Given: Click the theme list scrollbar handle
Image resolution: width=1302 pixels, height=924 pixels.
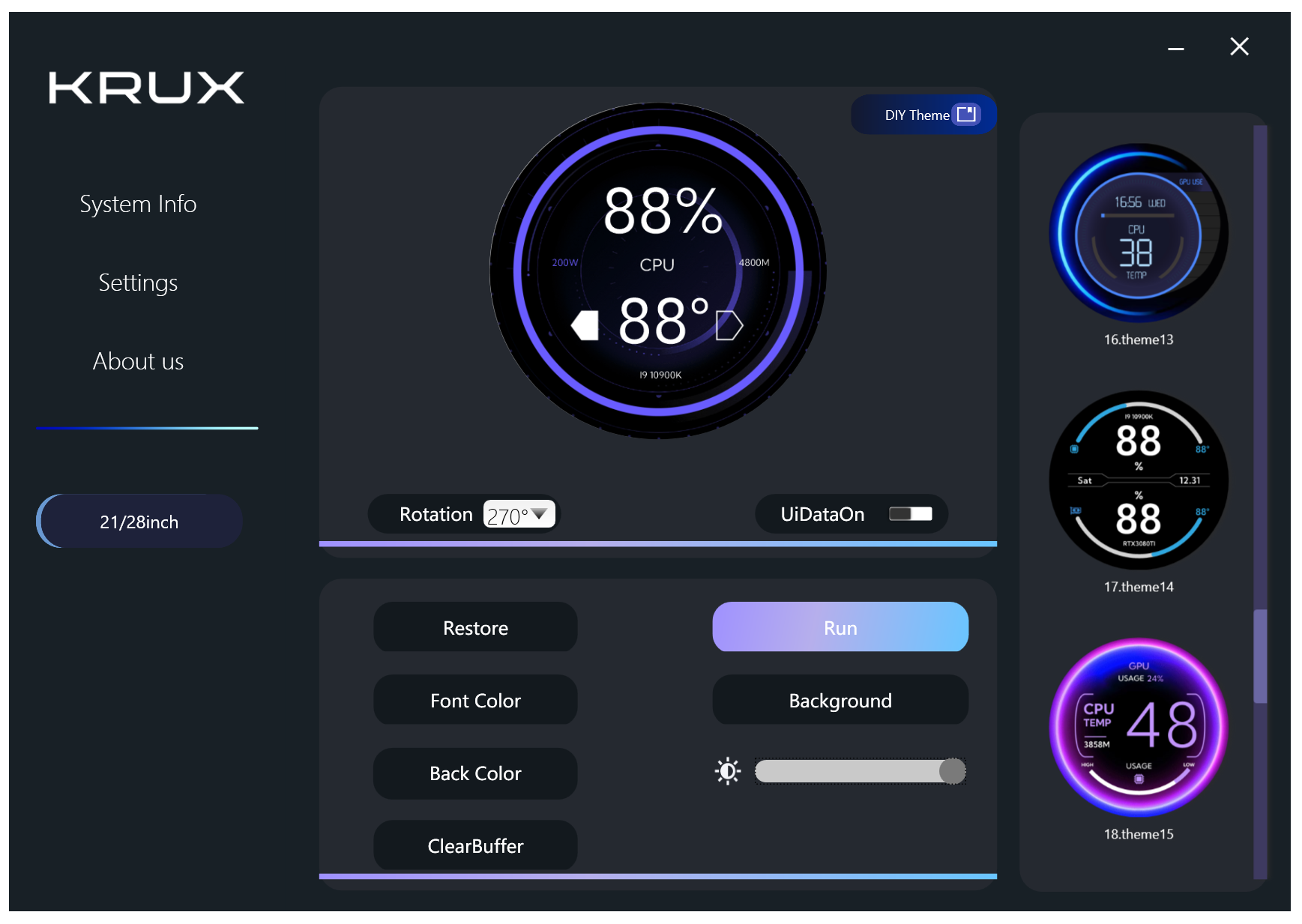Looking at the screenshot, I should [x=1260, y=656].
